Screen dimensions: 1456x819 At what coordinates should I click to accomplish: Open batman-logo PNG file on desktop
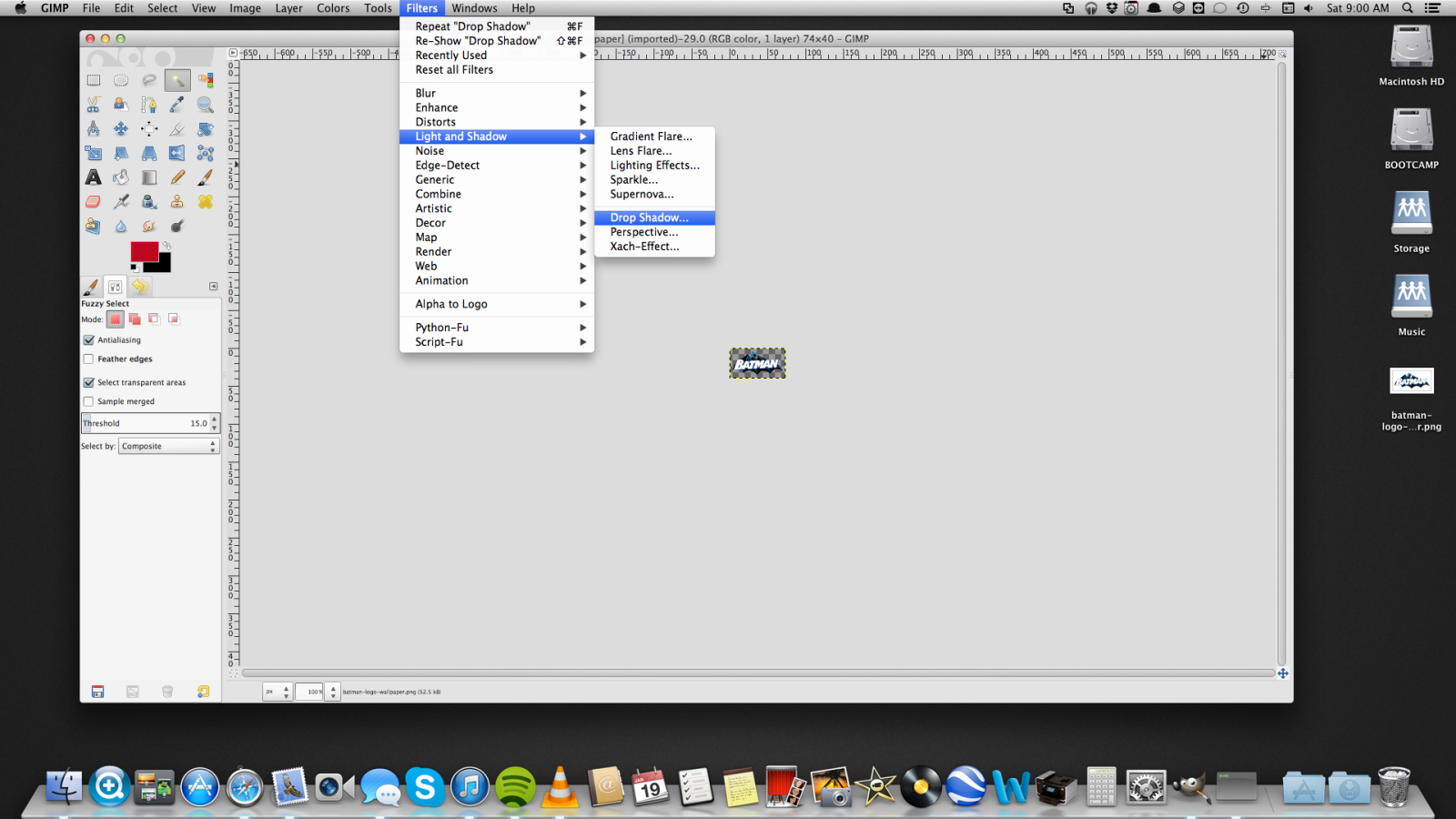coord(1411,398)
